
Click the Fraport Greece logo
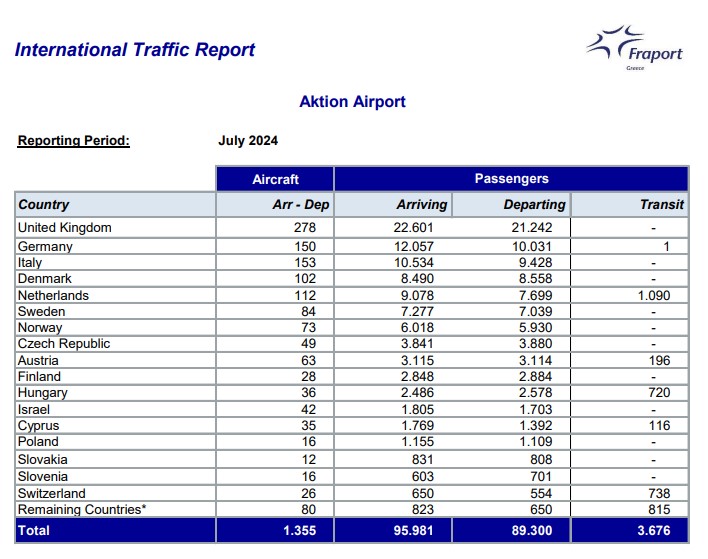[634, 48]
